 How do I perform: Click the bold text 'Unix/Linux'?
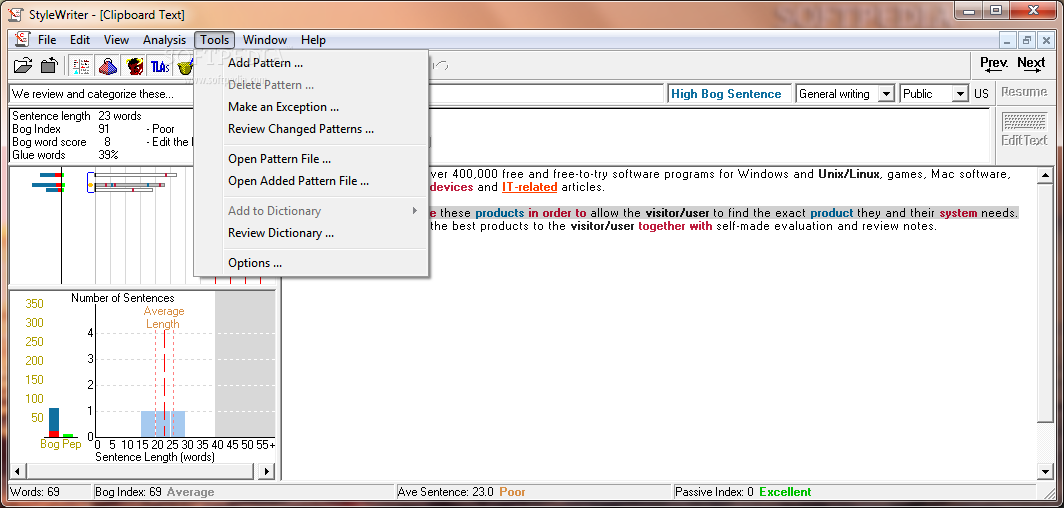pos(850,174)
